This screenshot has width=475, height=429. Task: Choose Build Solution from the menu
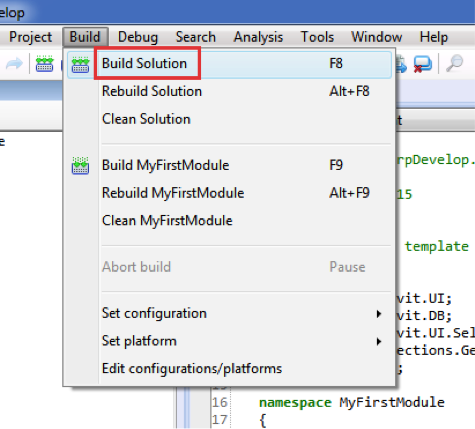click(229, 64)
